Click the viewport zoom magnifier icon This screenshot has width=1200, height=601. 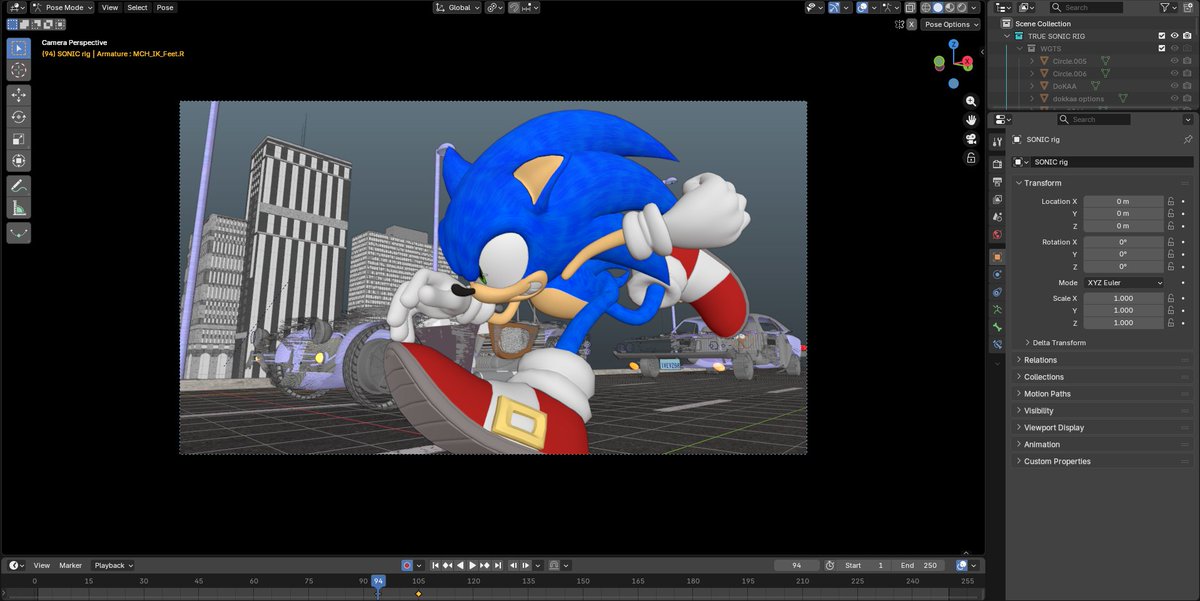(x=970, y=102)
